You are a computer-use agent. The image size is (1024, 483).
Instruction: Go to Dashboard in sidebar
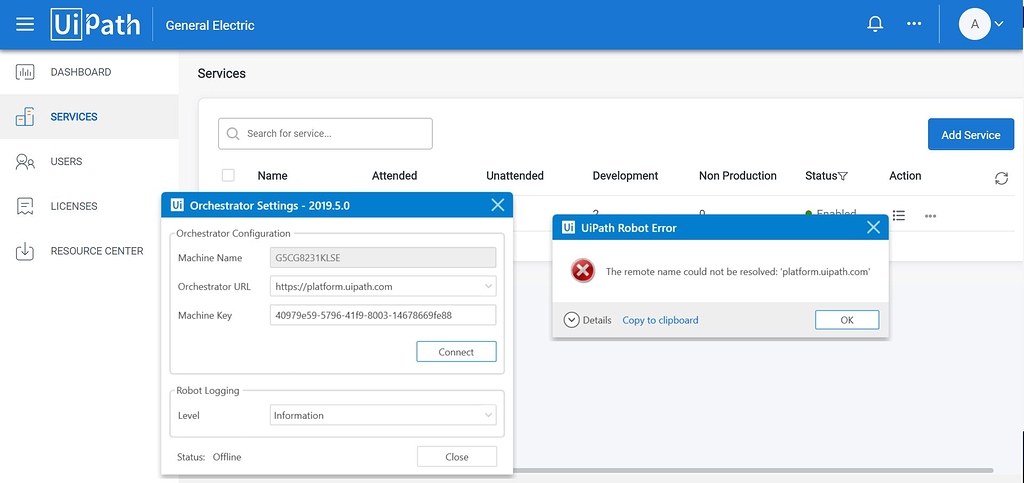(81, 72)
